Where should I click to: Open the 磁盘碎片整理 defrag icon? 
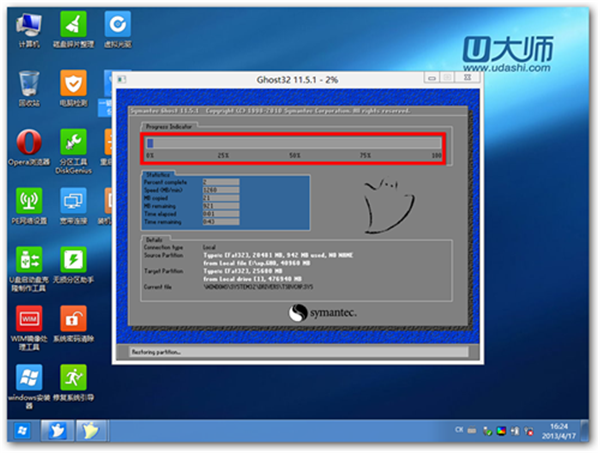point(73,26)
